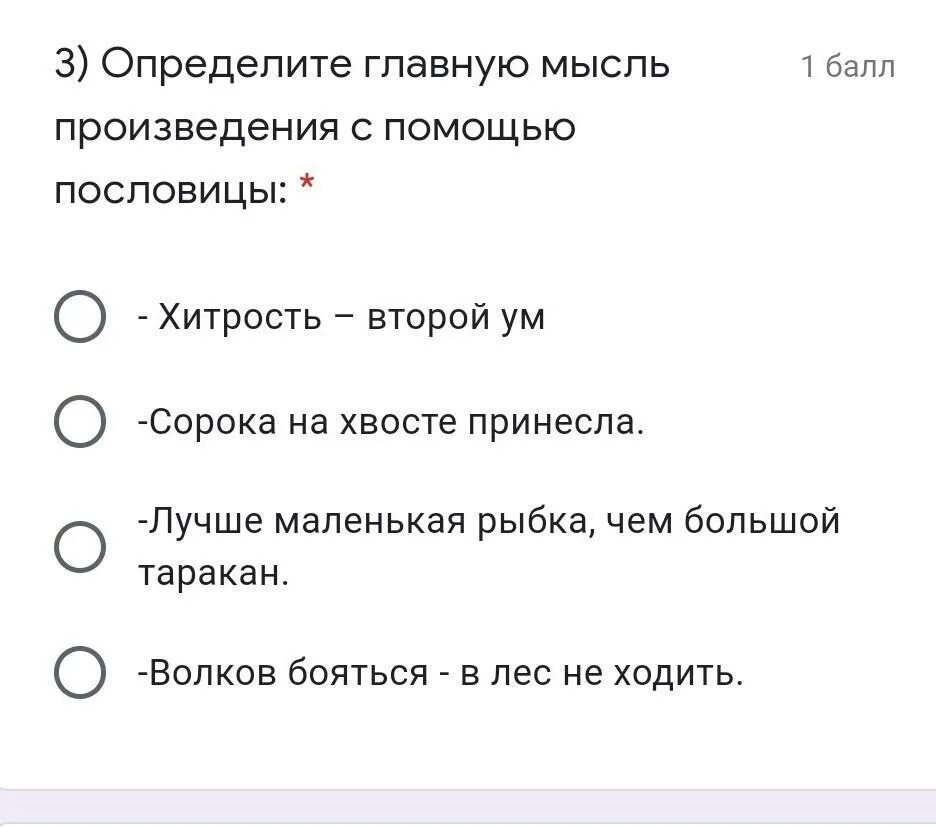
Task: Click the answer text 'Волков бояться - в лес не ходить.'
Action: [441, 673]
